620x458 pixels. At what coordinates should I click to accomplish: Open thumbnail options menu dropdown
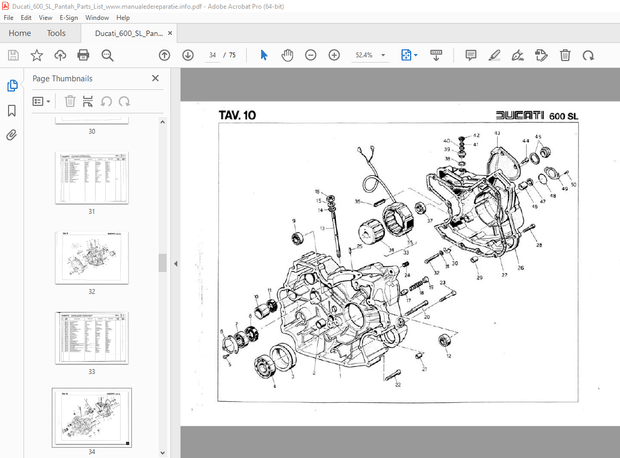point(41,101)
